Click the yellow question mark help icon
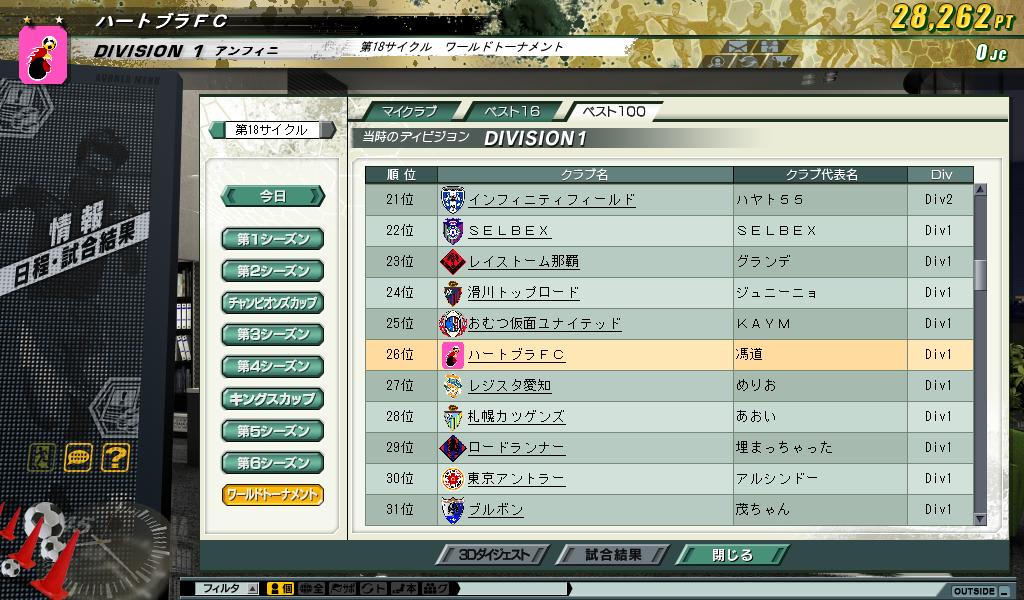Image resolution: width=1024 pixels, height=600 pixels. tap(116, 458)
